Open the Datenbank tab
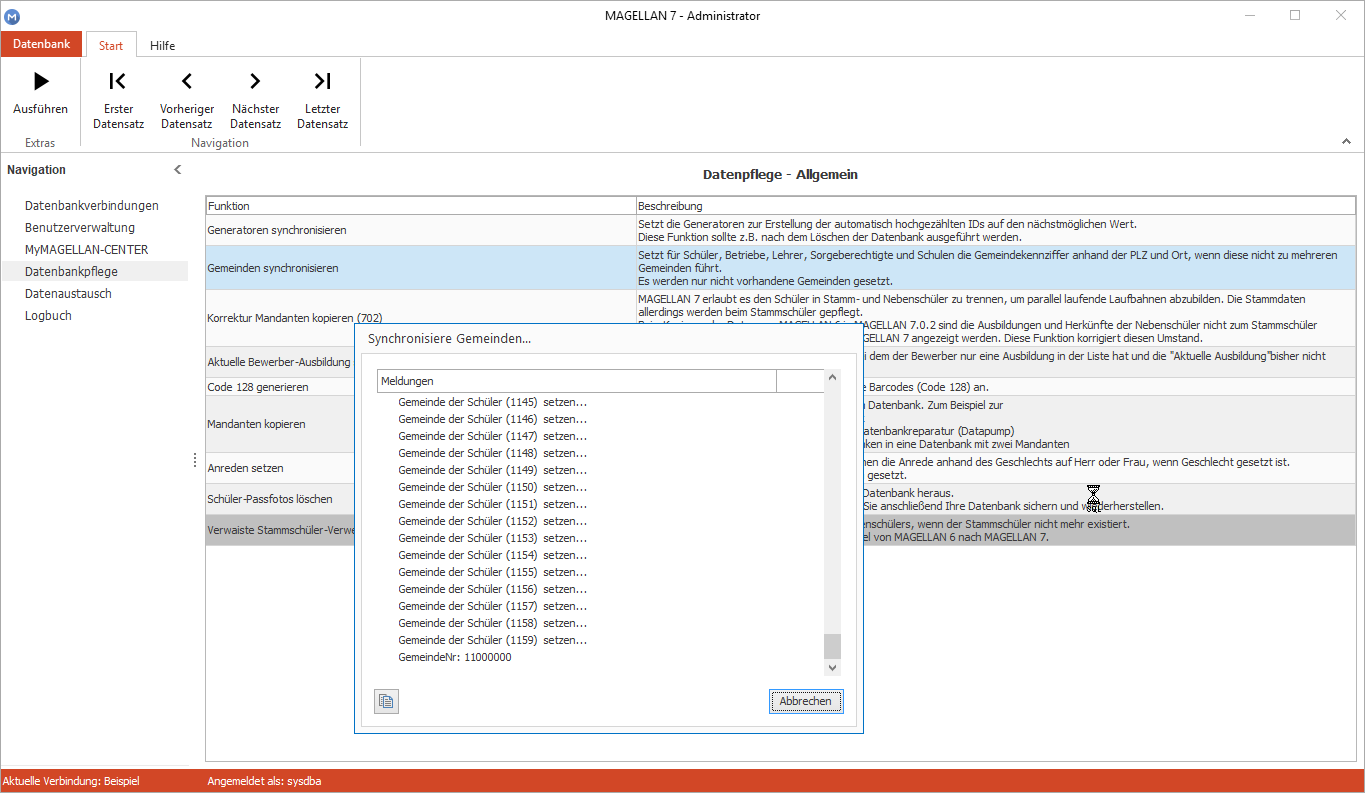Viewport: 1365px width, 793px height. click(41, 44)
